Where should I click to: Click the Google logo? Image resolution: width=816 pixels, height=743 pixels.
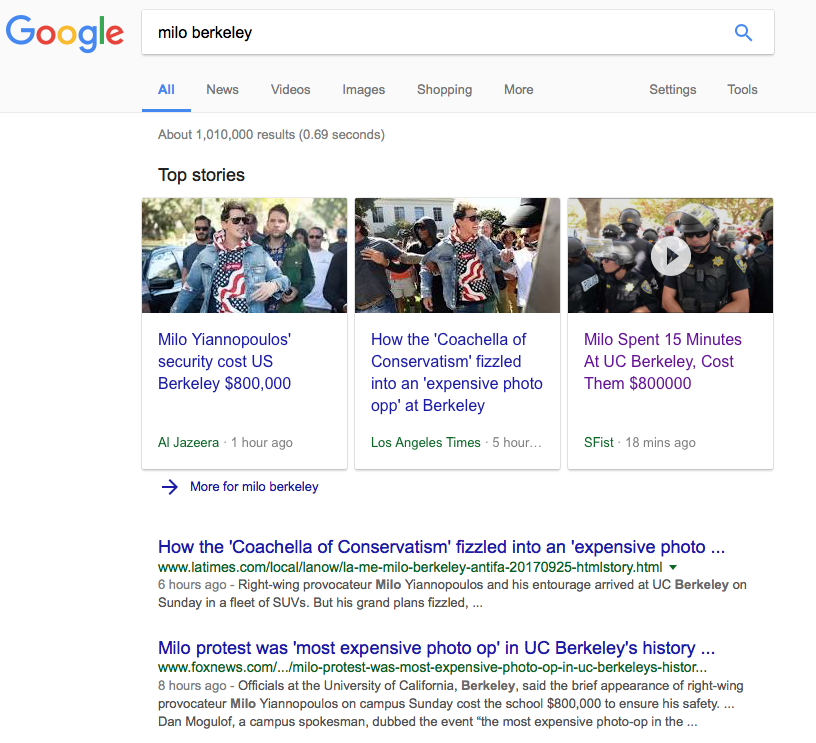click(x=65, y=33)
